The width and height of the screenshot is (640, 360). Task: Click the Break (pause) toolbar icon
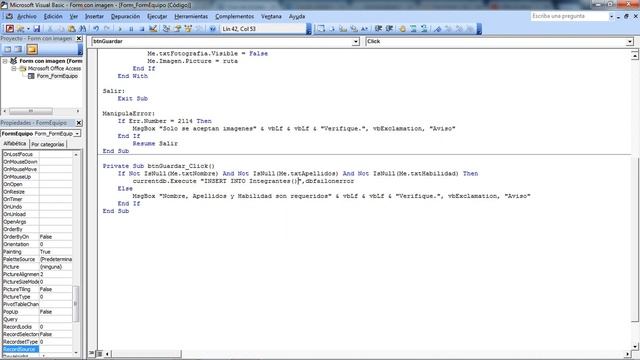[x=131, y=29]
